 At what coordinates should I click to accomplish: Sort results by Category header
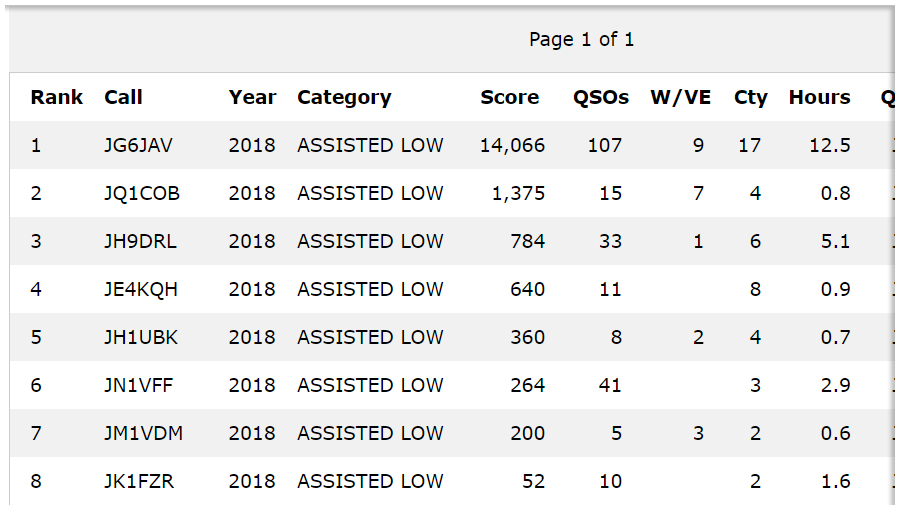(344, 97)
